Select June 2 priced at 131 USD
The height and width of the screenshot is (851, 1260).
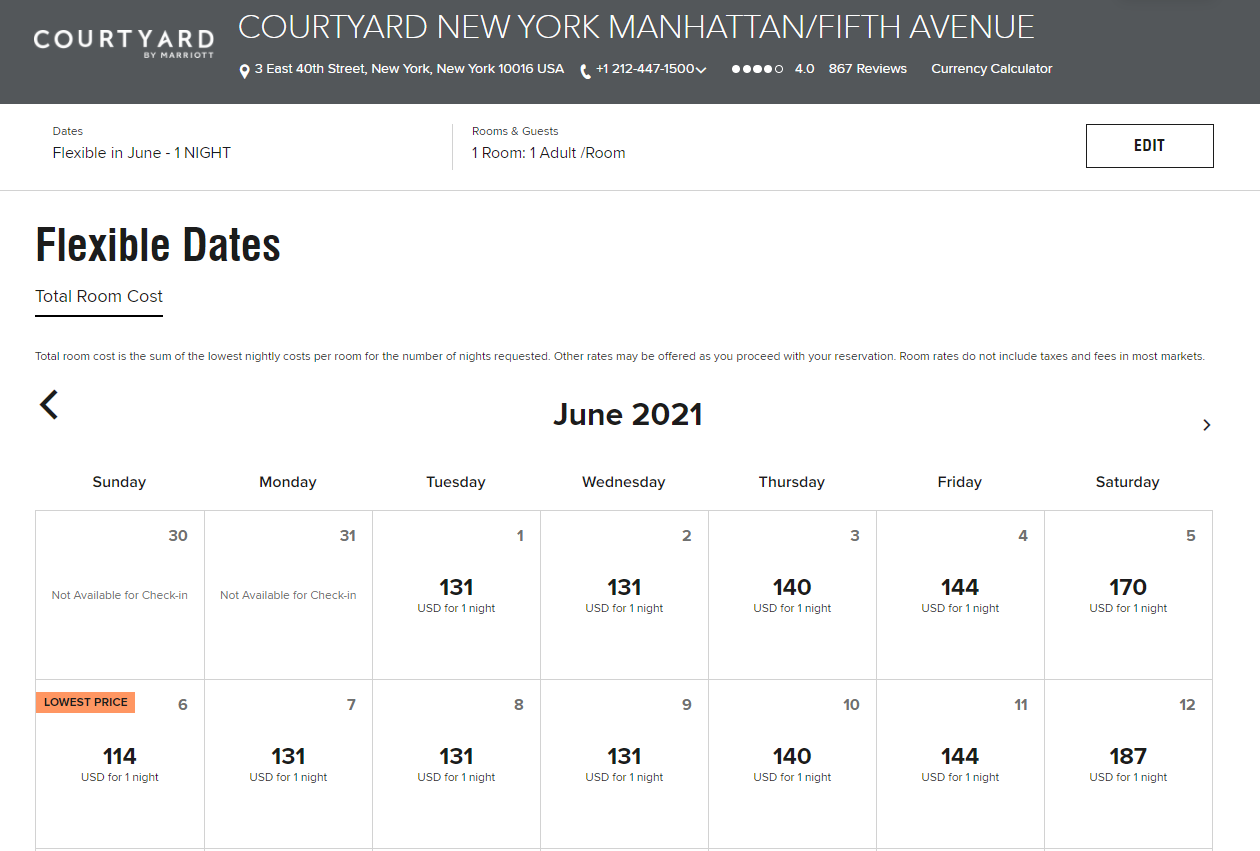625,596
